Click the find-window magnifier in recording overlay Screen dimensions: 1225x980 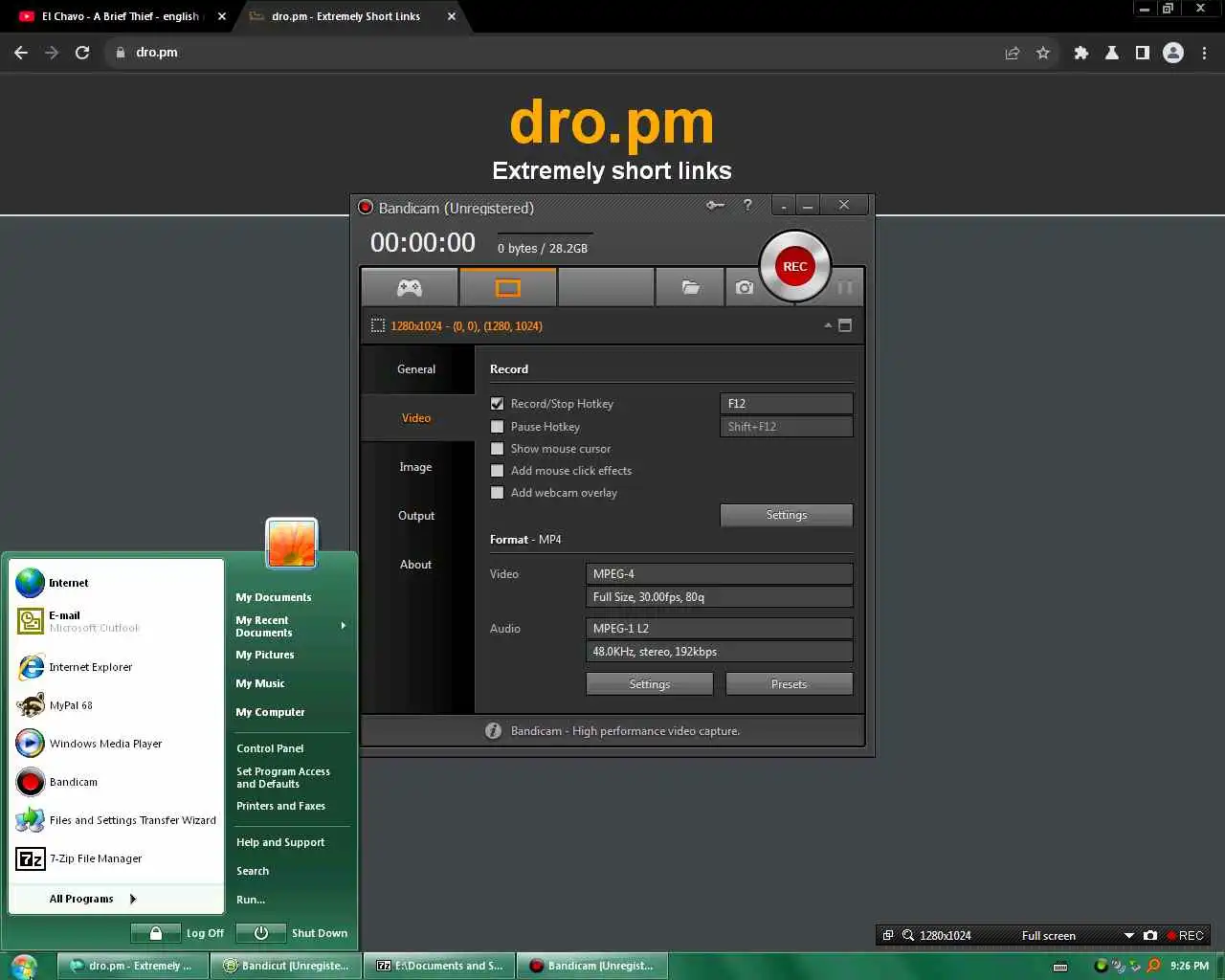pos(908,935)
